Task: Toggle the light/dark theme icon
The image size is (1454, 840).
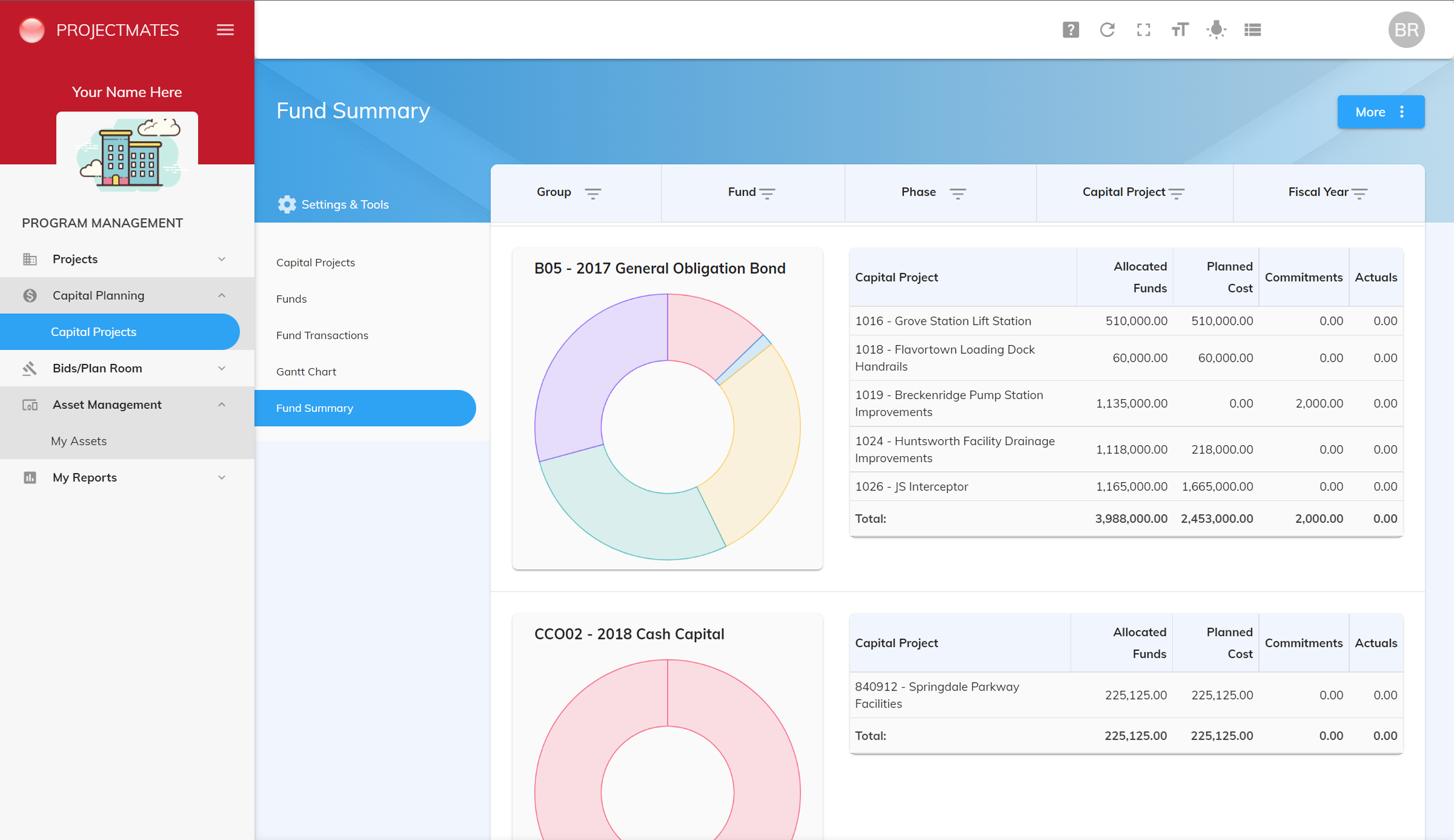Action: (x=1216, y=30)
